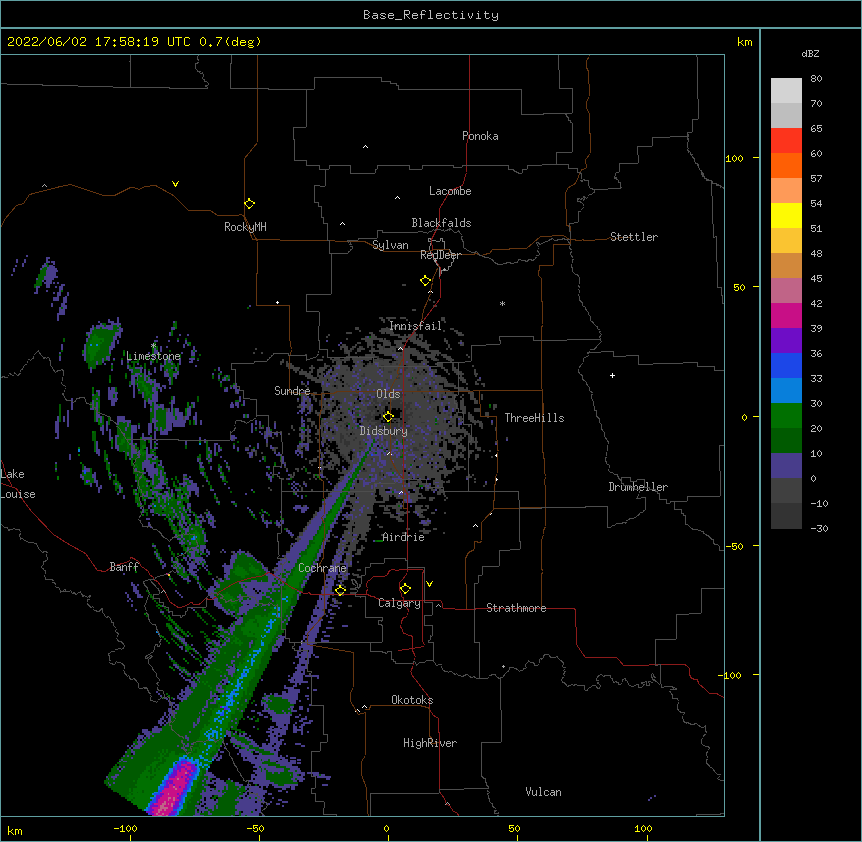Click the magenta high-reflectivity core at bottom
This screenshot has height=842, width=862.
174,788
